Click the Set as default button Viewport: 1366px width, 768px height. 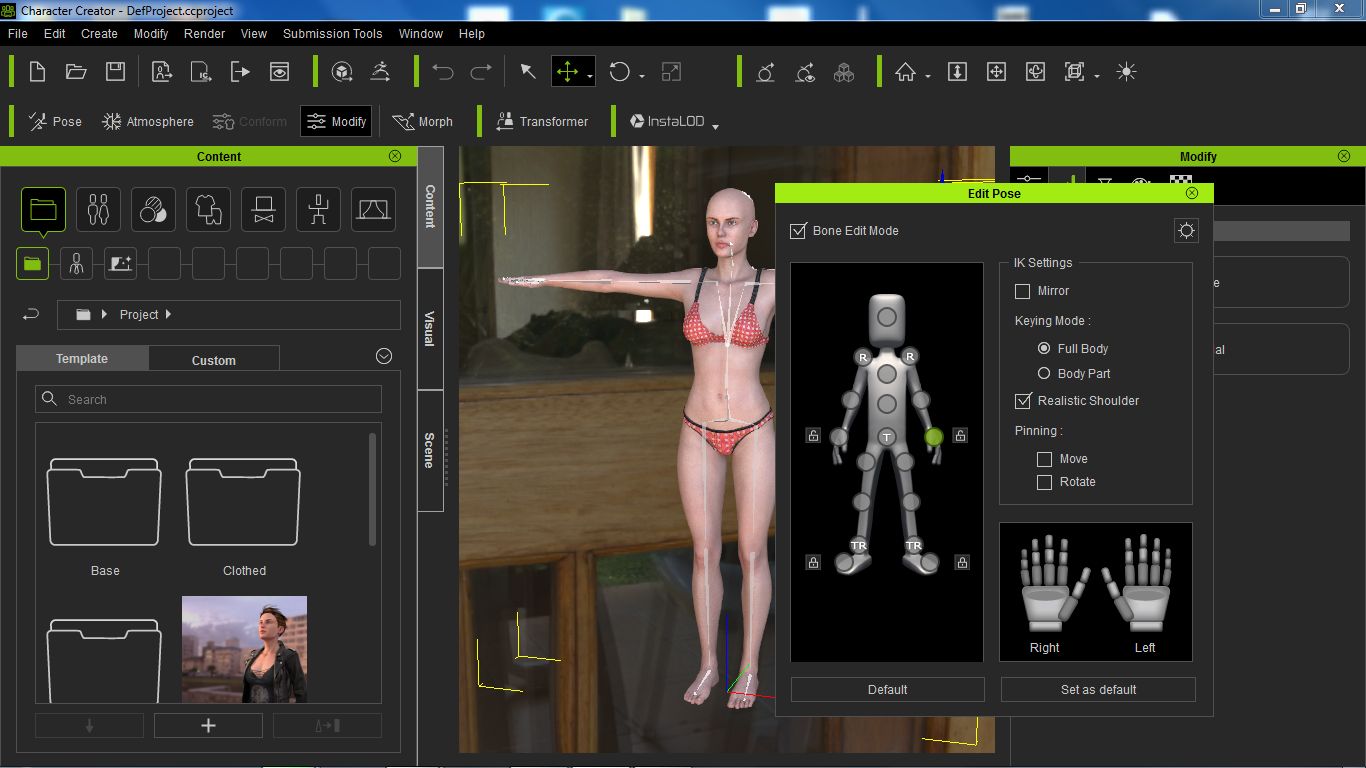(1098, 689)
